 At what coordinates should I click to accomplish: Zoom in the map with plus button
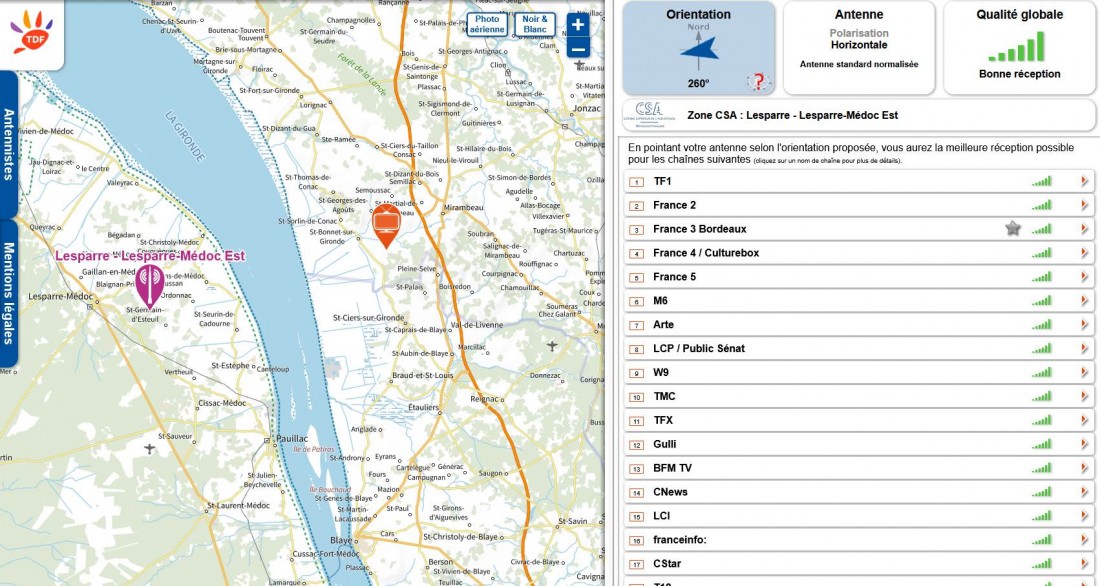(577, 25)
